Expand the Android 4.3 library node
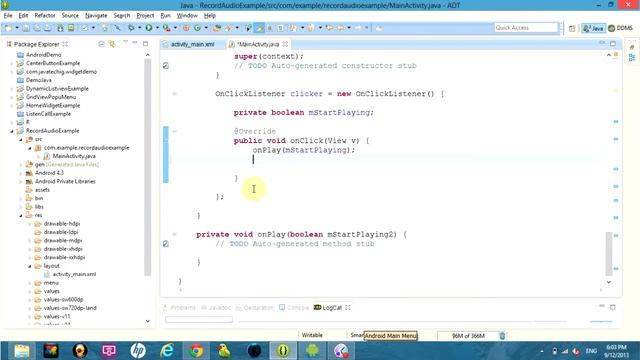 pyautogui.click(x=21, y=173)
